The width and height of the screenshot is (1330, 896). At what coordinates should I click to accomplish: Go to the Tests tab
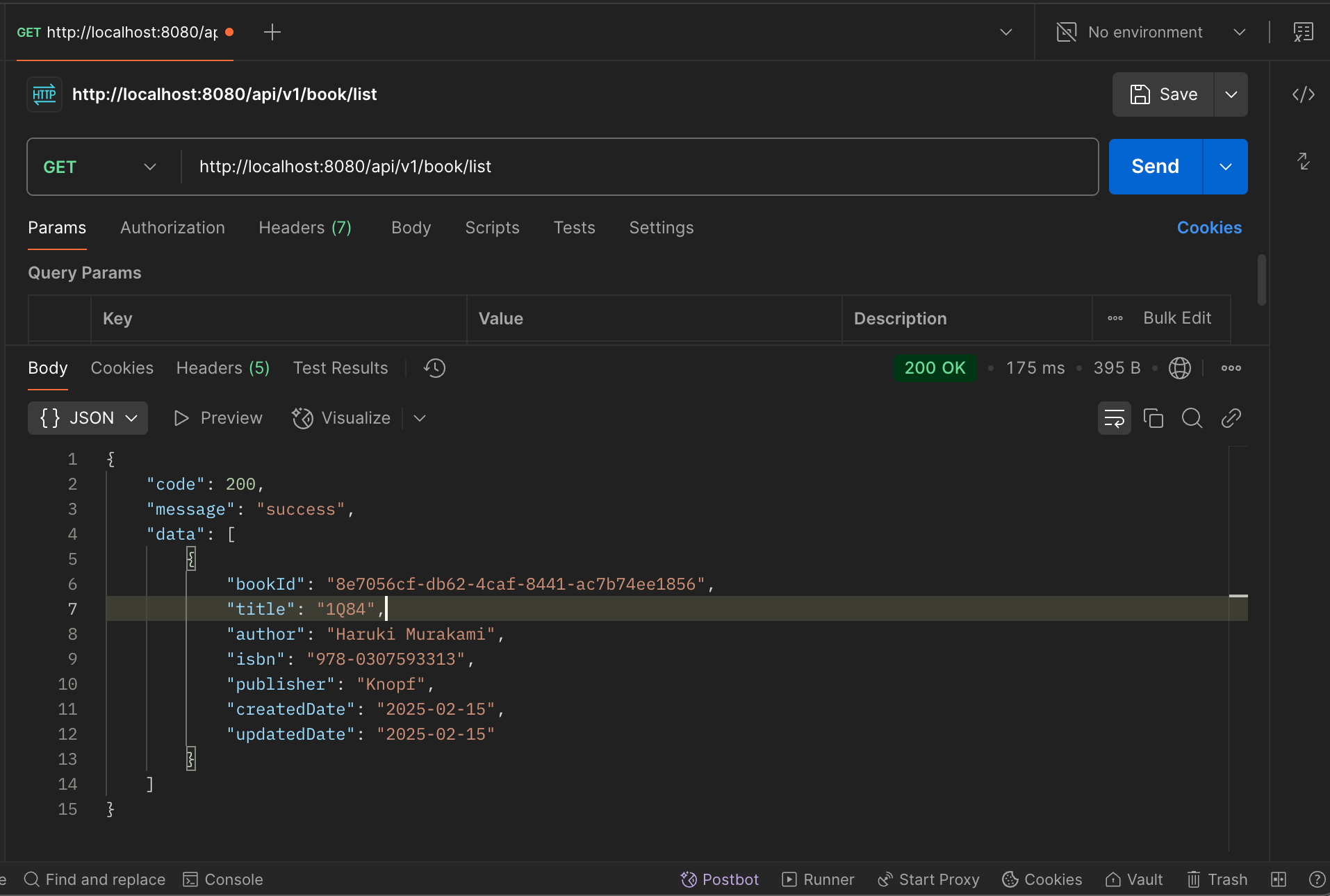[574, 228]
